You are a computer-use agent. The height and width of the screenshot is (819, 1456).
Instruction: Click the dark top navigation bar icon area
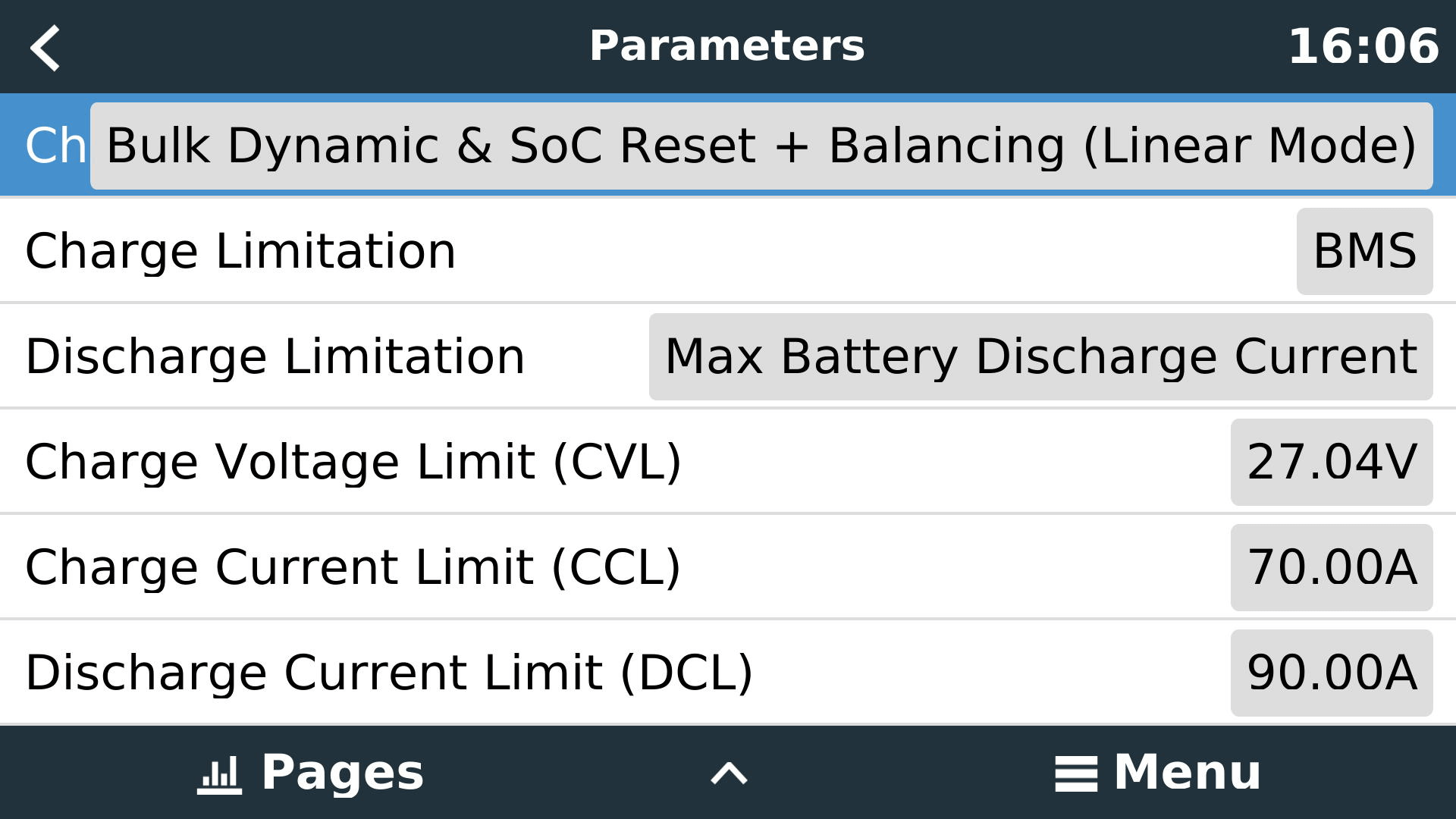(728, 47)
